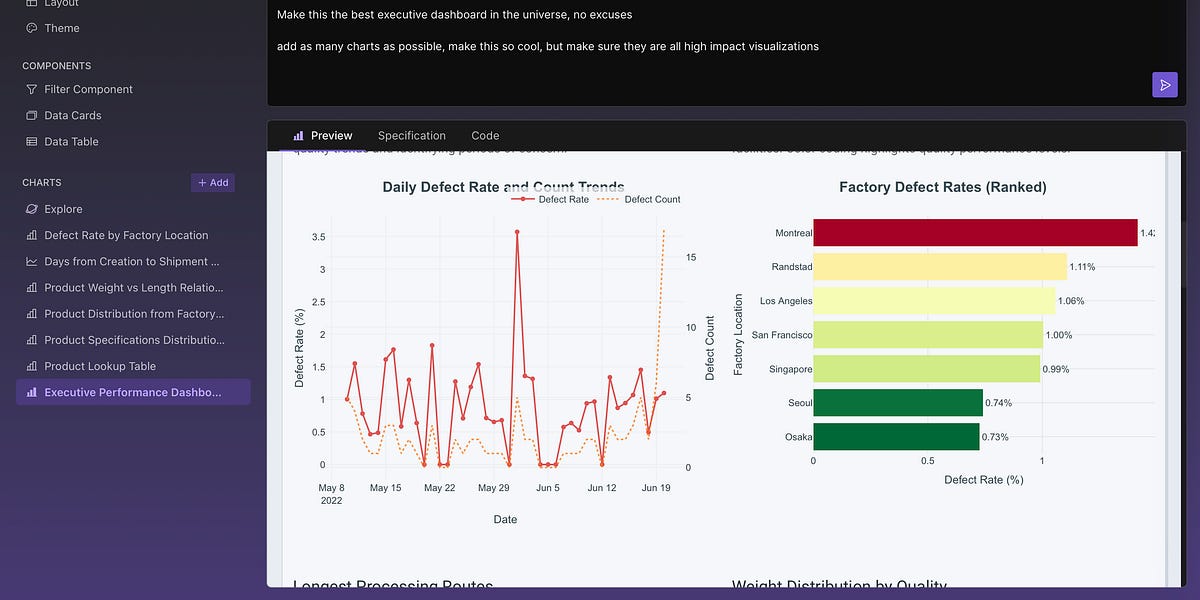Hide the Montreal bar via its legend row

click(x=792, y=232)
